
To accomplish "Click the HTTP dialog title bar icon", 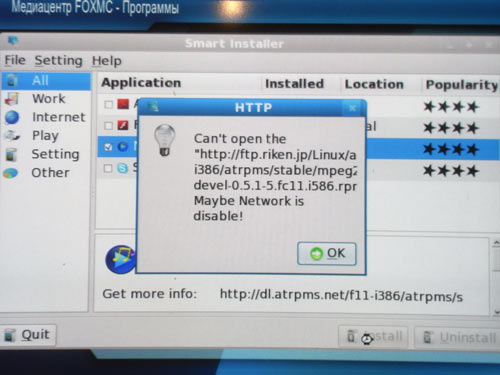I will point(153,107).
